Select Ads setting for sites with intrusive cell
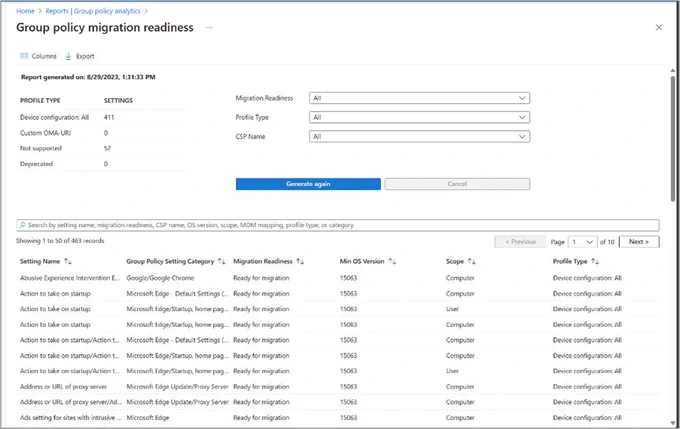 pyautogui.click(x=70, y=418)
